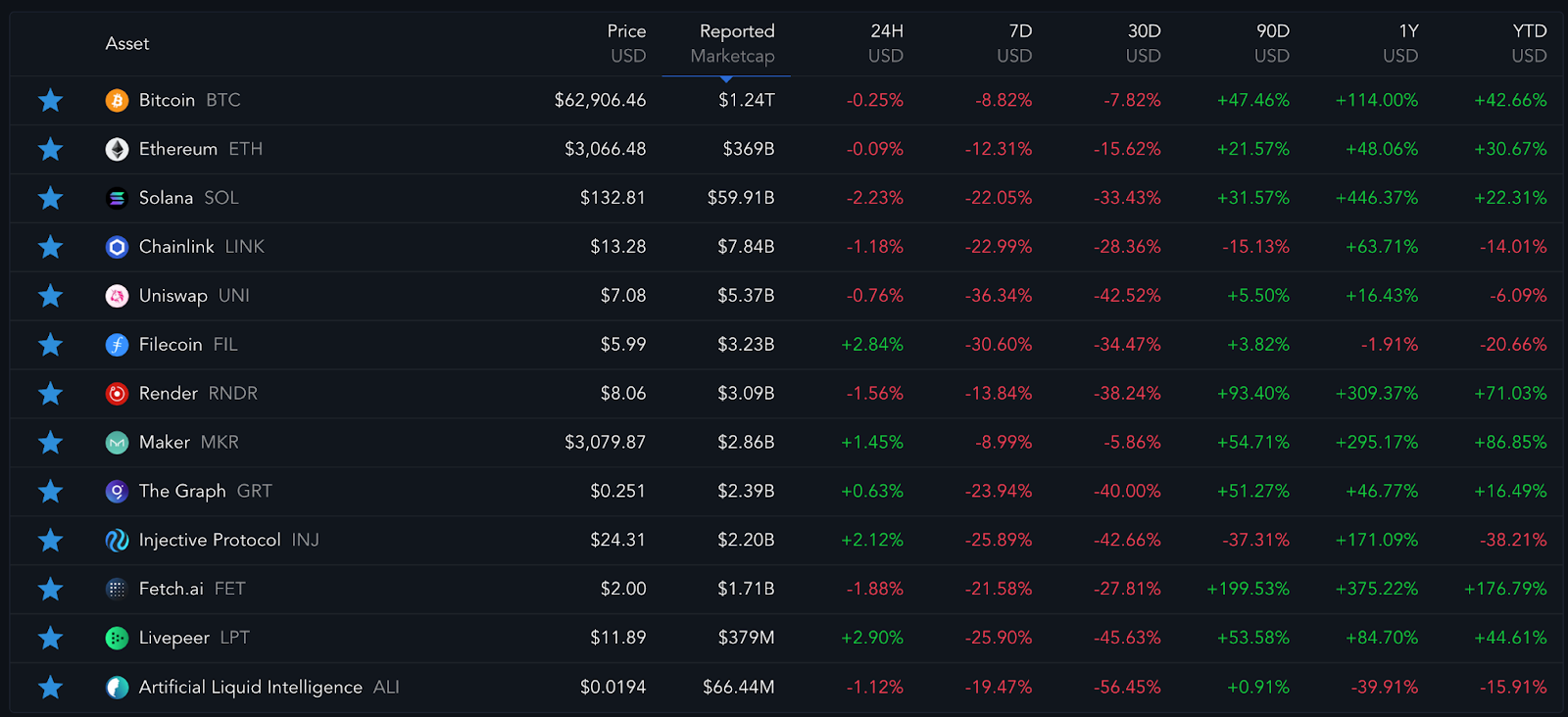Sort by the Asset column header
This screenshot has width=1568, height=717.
[127, 43]
